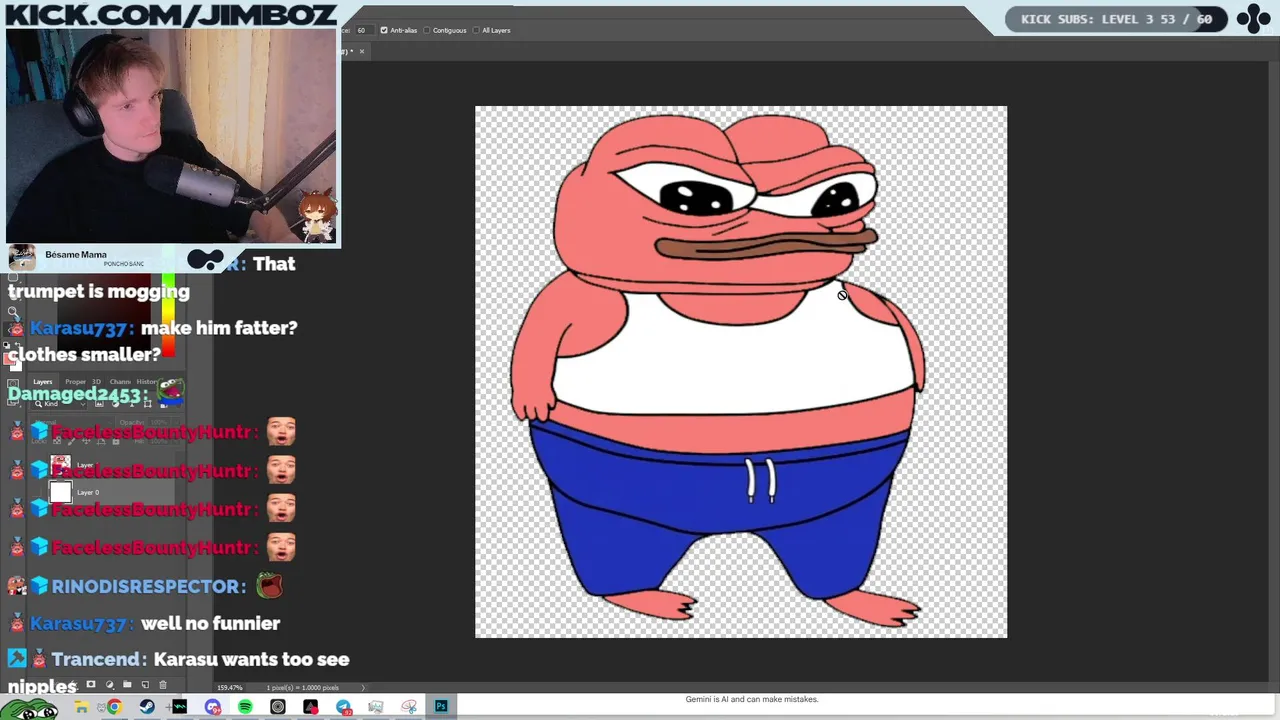Switch to the Layers tab
Image resolution: width=1280 pixels, height=720 pixels.
[x=42, y=381]
